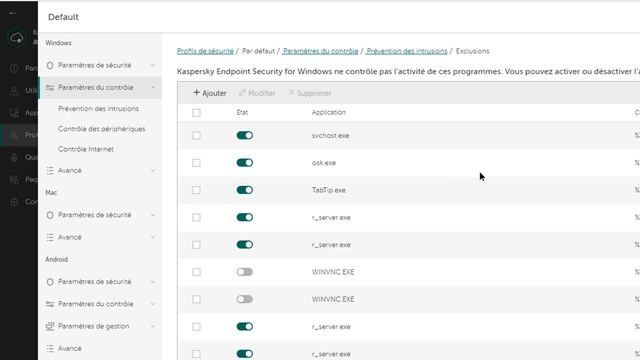This screenshot has height=360, width=640.
Task: Click list icon of Mac Avancé
Action: pyautogui.click(x=50, y=237)
